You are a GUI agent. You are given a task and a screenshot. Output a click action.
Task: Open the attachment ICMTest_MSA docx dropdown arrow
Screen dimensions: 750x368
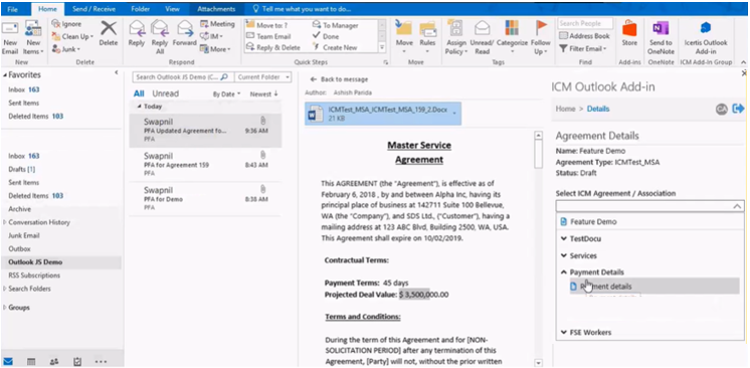[x=453, y=113]
